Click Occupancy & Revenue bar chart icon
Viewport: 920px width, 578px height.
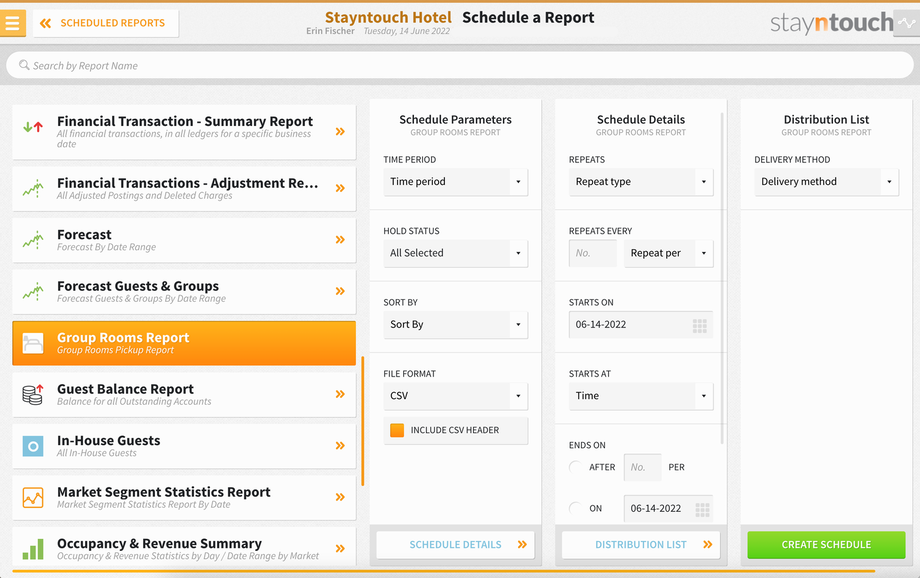(x=33, y=549)
